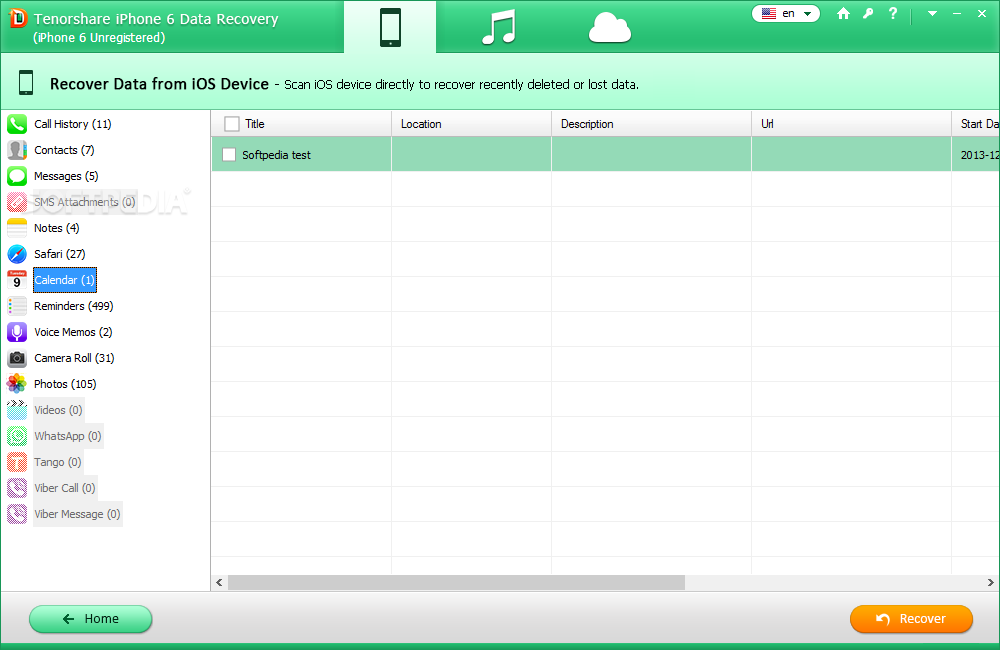Click the Videos clapperboard icon
This screenshot has height=650, width=1000.
17,410
